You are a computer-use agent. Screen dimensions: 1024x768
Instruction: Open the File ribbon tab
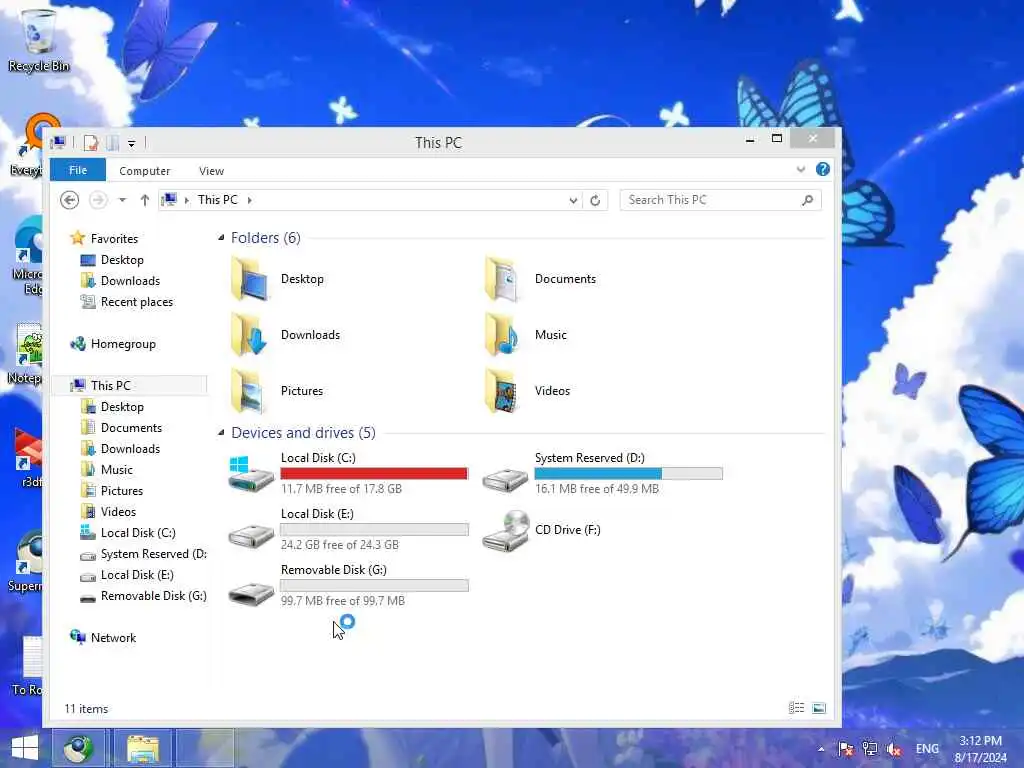(78, 170)
